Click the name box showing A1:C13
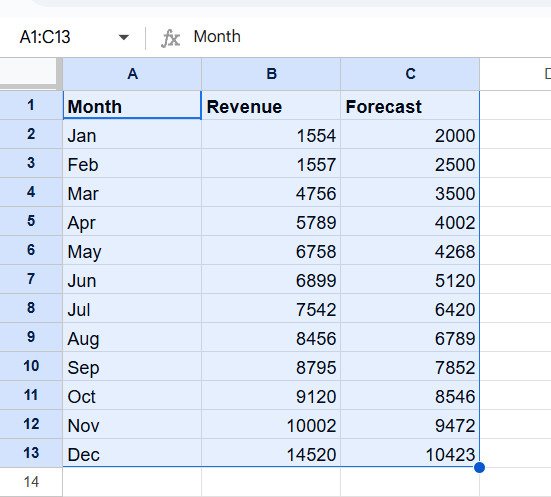The image size is (551, 497). click(45, 37)
